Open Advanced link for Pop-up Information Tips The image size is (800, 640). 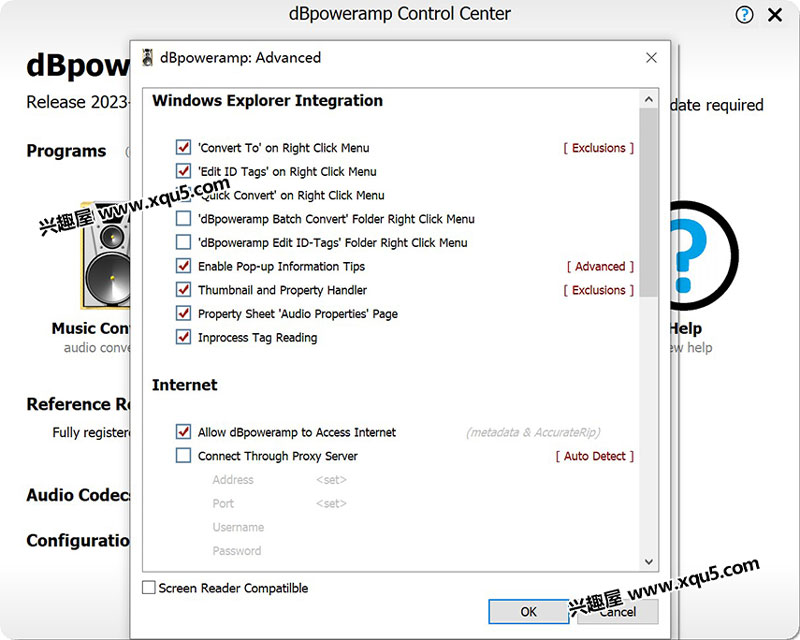pyautogui.click(x=600, y=266)
